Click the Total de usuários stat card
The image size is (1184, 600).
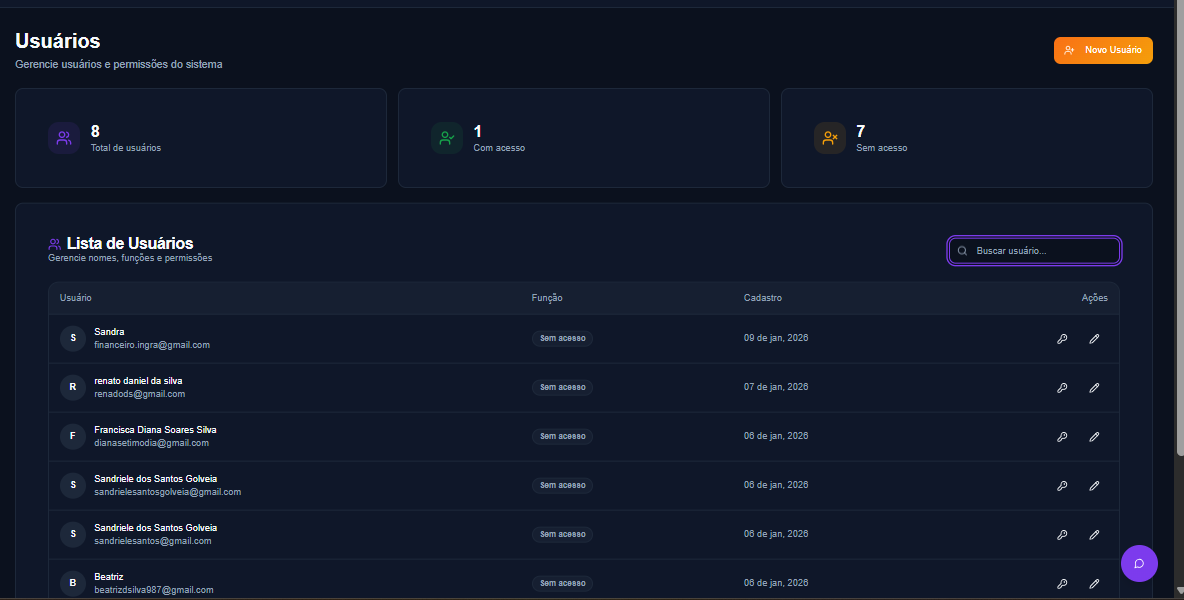[x=201, y=138]
